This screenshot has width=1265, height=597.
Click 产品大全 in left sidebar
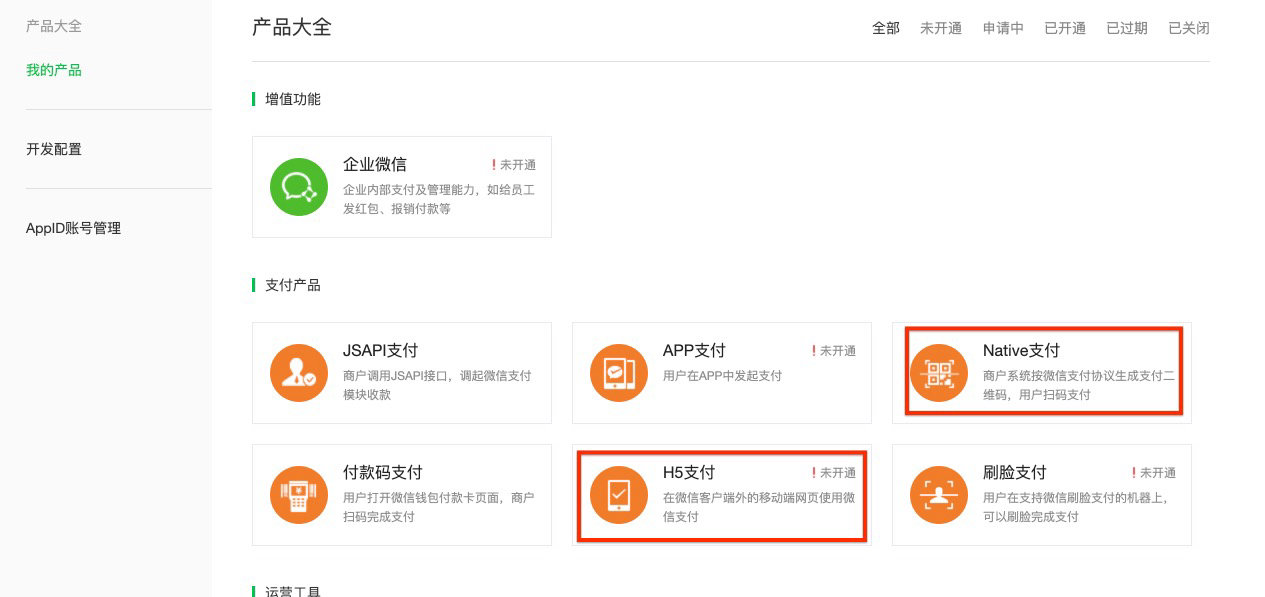point(54,26)
